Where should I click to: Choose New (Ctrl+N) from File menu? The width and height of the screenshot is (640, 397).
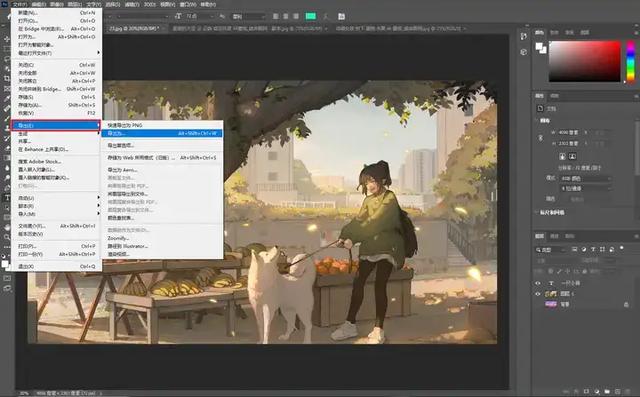(x=56, y=13)
